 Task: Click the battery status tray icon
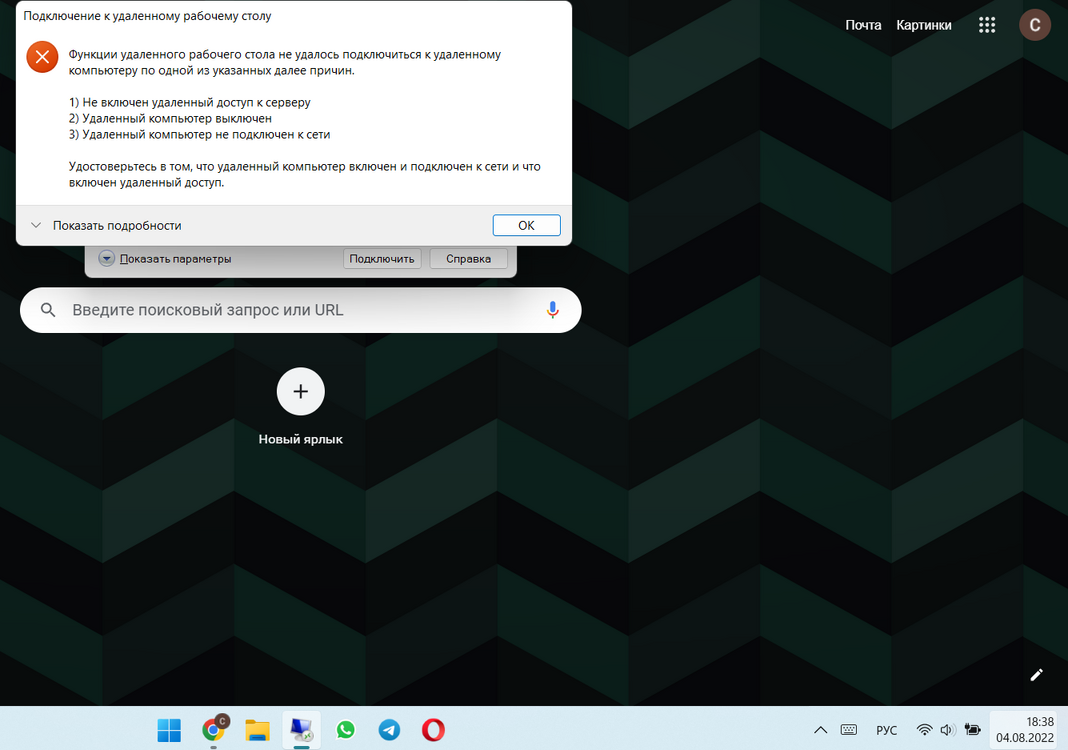coord(972,730)
